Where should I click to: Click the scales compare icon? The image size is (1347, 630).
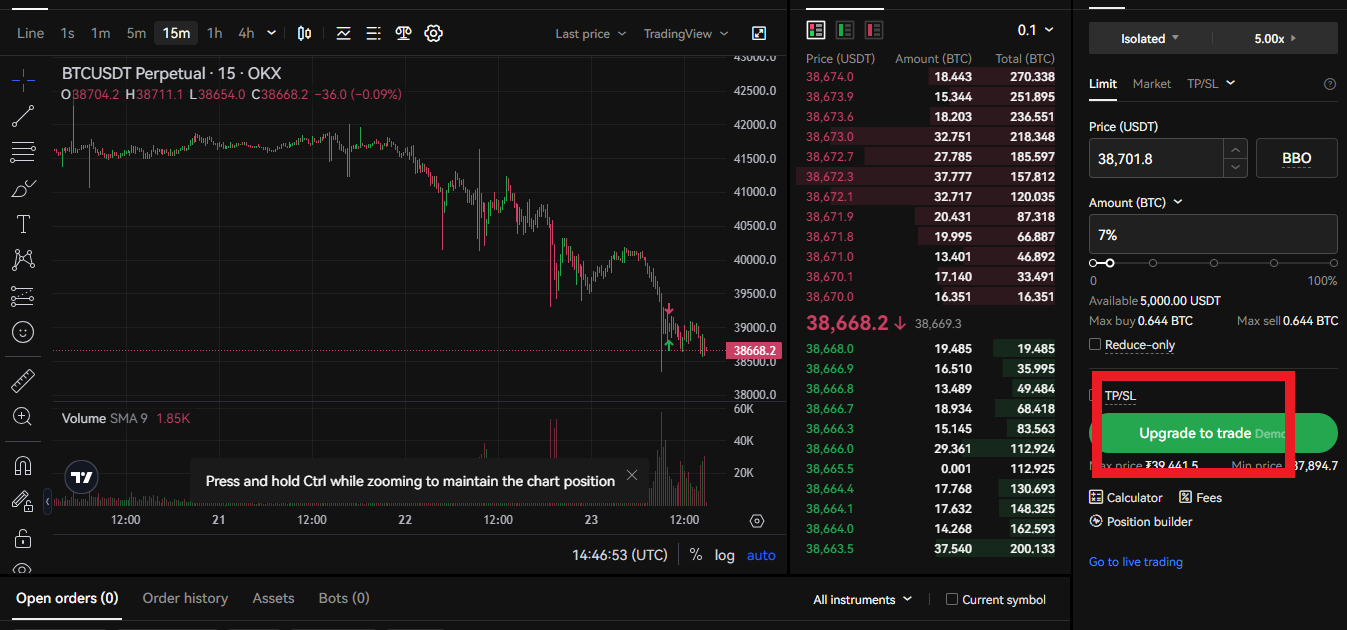pyautogui.click(x=403, y=33)
